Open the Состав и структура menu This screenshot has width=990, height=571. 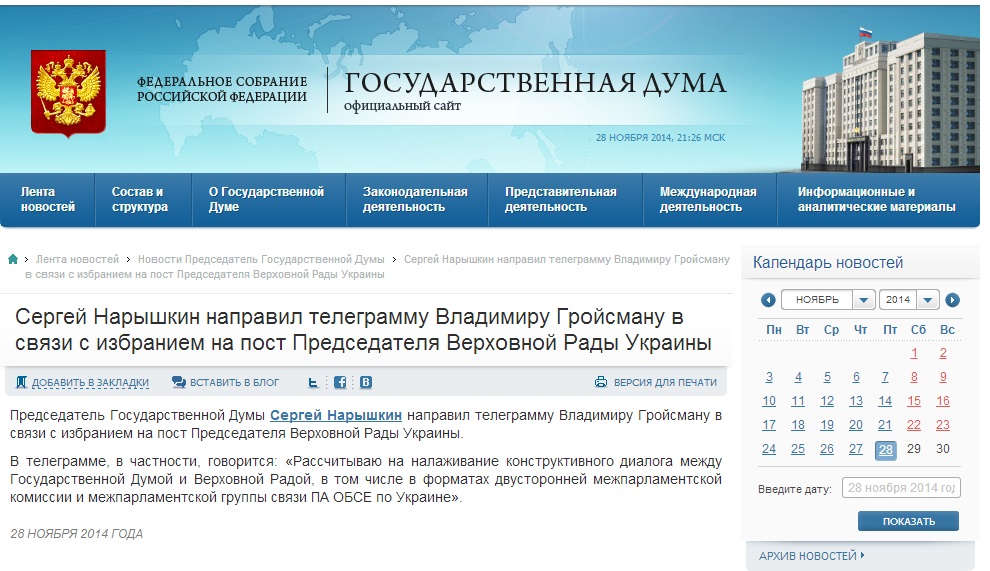(143, 200)
